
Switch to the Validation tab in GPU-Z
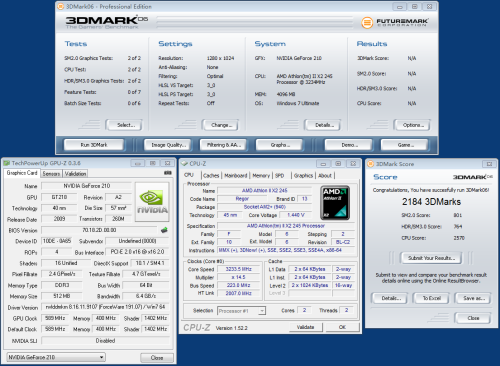pos(75,174)
